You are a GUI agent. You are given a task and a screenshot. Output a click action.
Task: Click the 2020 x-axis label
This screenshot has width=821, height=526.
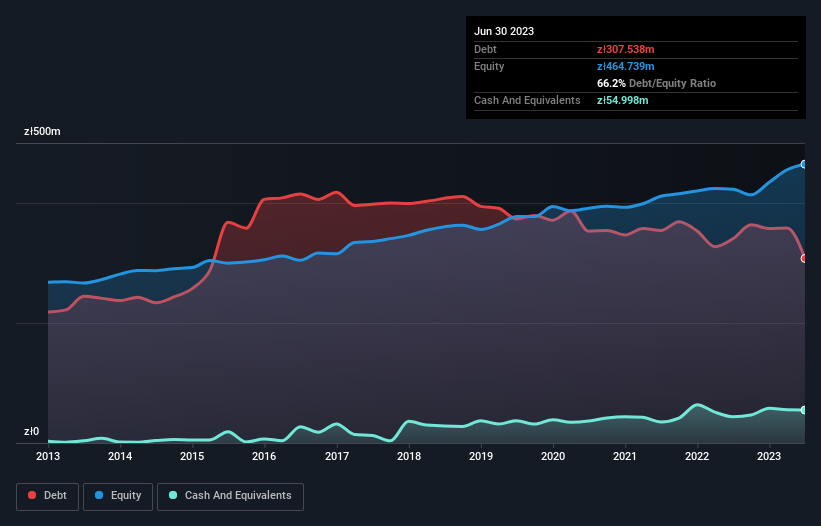(553, 456)
